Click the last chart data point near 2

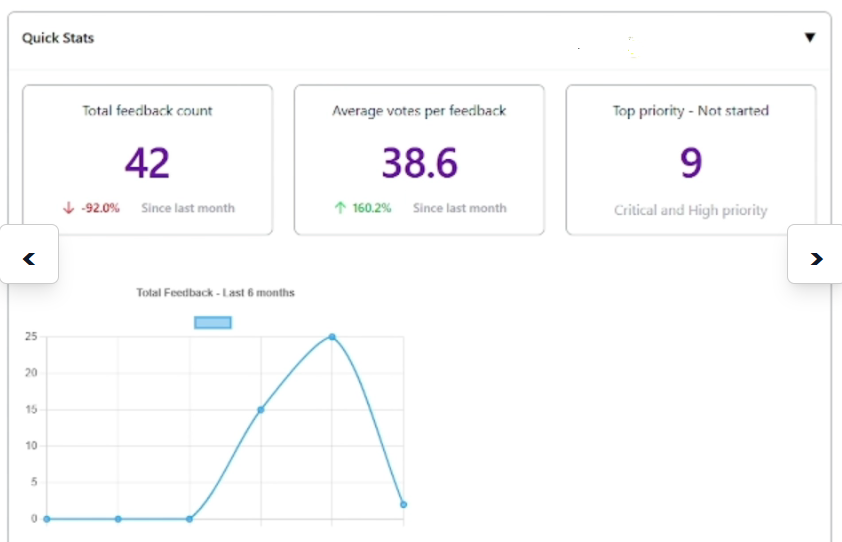(403, 504)
